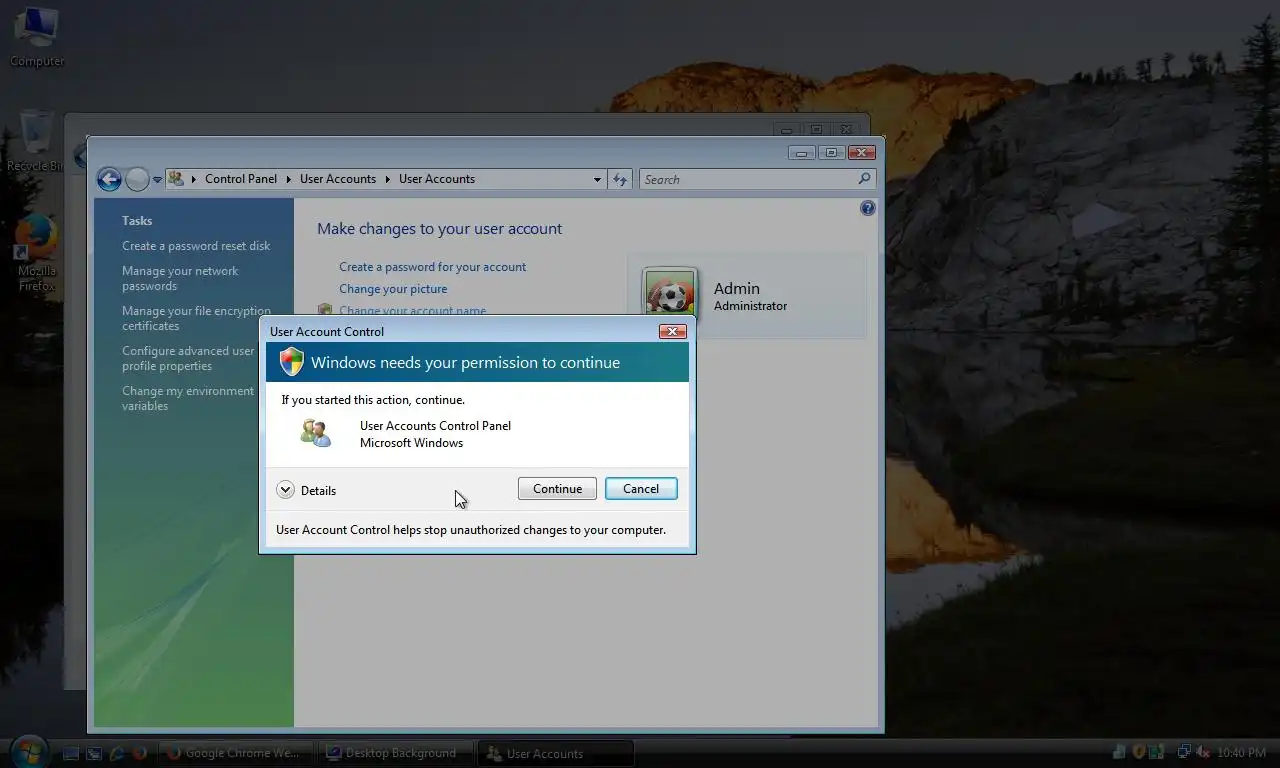Click the Admin soccer ball account picture

[670, 295]
